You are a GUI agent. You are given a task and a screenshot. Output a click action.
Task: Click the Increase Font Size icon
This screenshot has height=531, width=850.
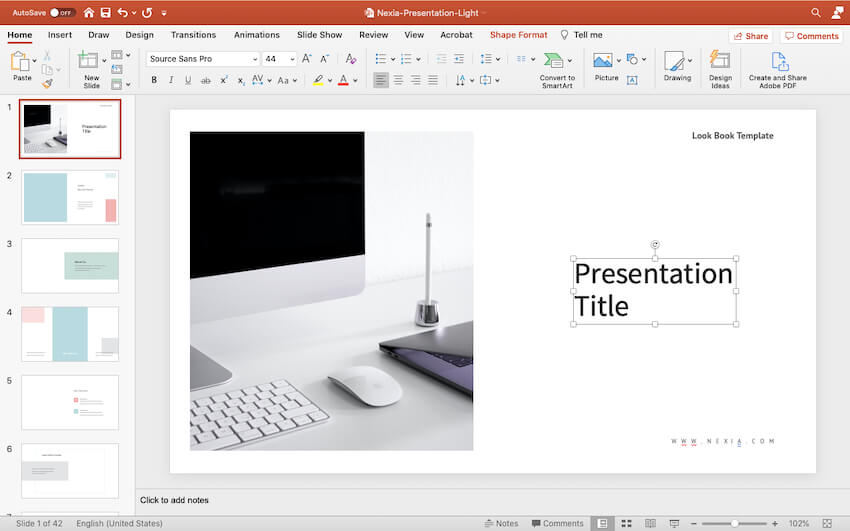click(307, 59)
